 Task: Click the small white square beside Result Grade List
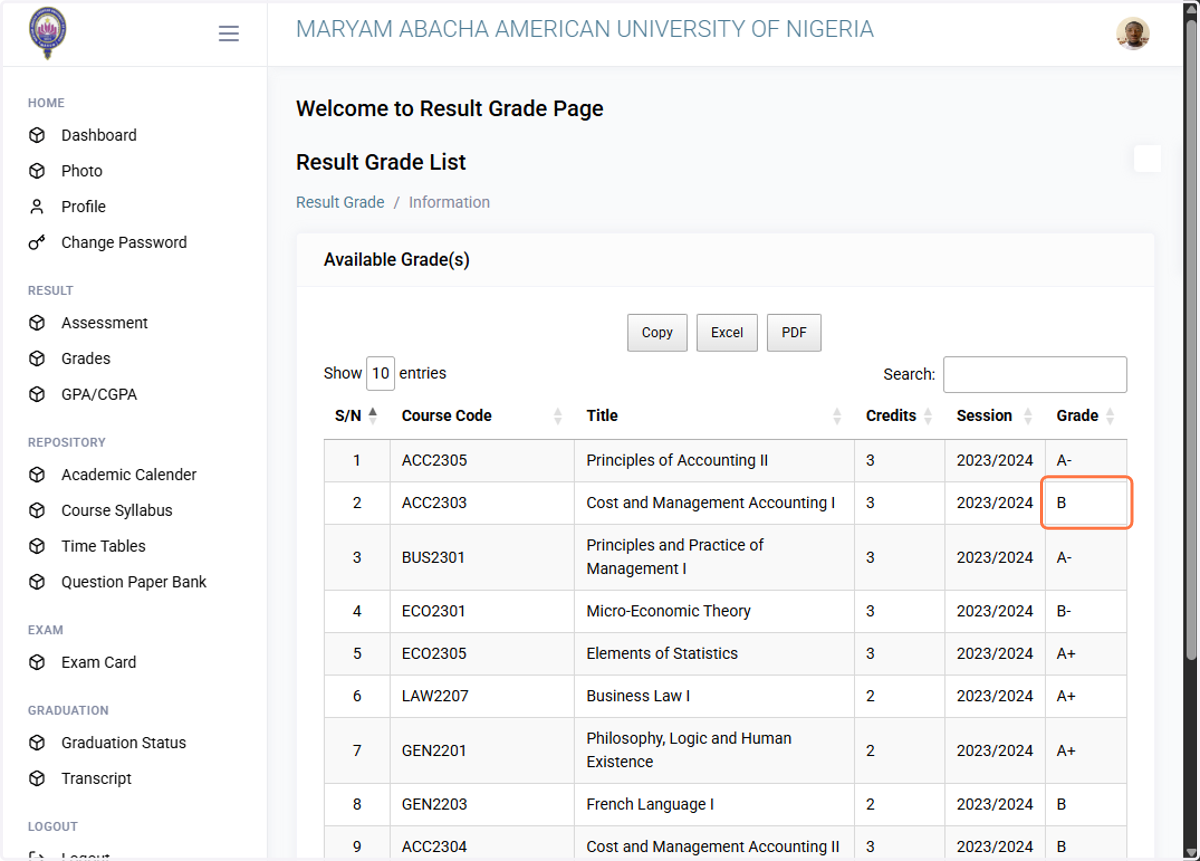(x=1147, y=159)
